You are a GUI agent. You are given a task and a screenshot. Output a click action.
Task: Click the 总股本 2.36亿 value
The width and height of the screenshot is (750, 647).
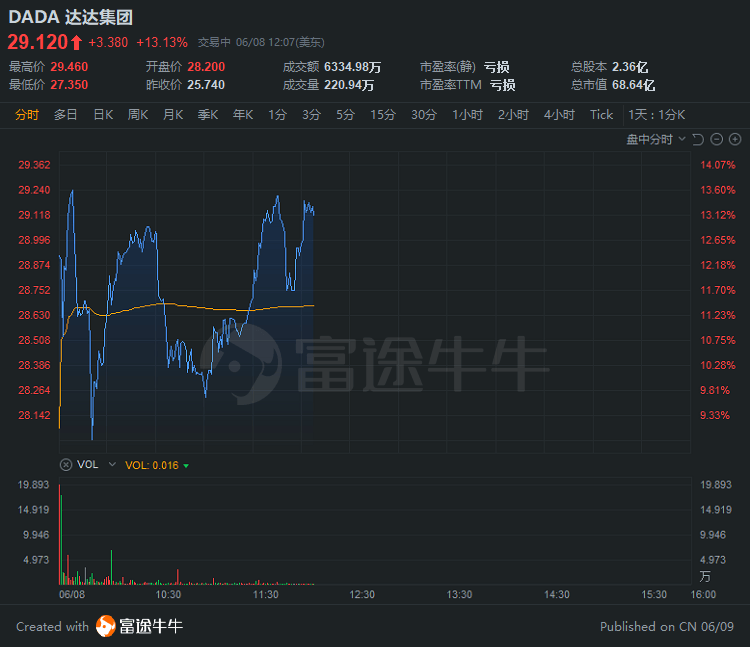click(630, 67)
